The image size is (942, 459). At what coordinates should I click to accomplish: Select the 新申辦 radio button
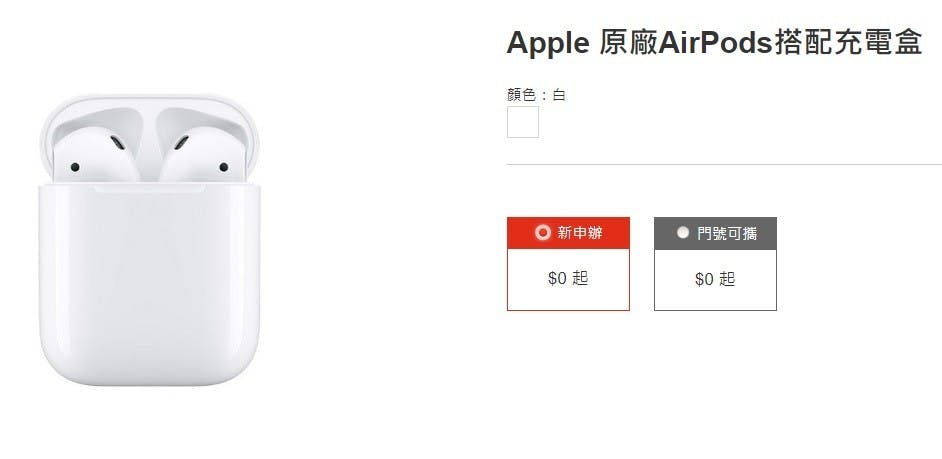click(542, 233)
